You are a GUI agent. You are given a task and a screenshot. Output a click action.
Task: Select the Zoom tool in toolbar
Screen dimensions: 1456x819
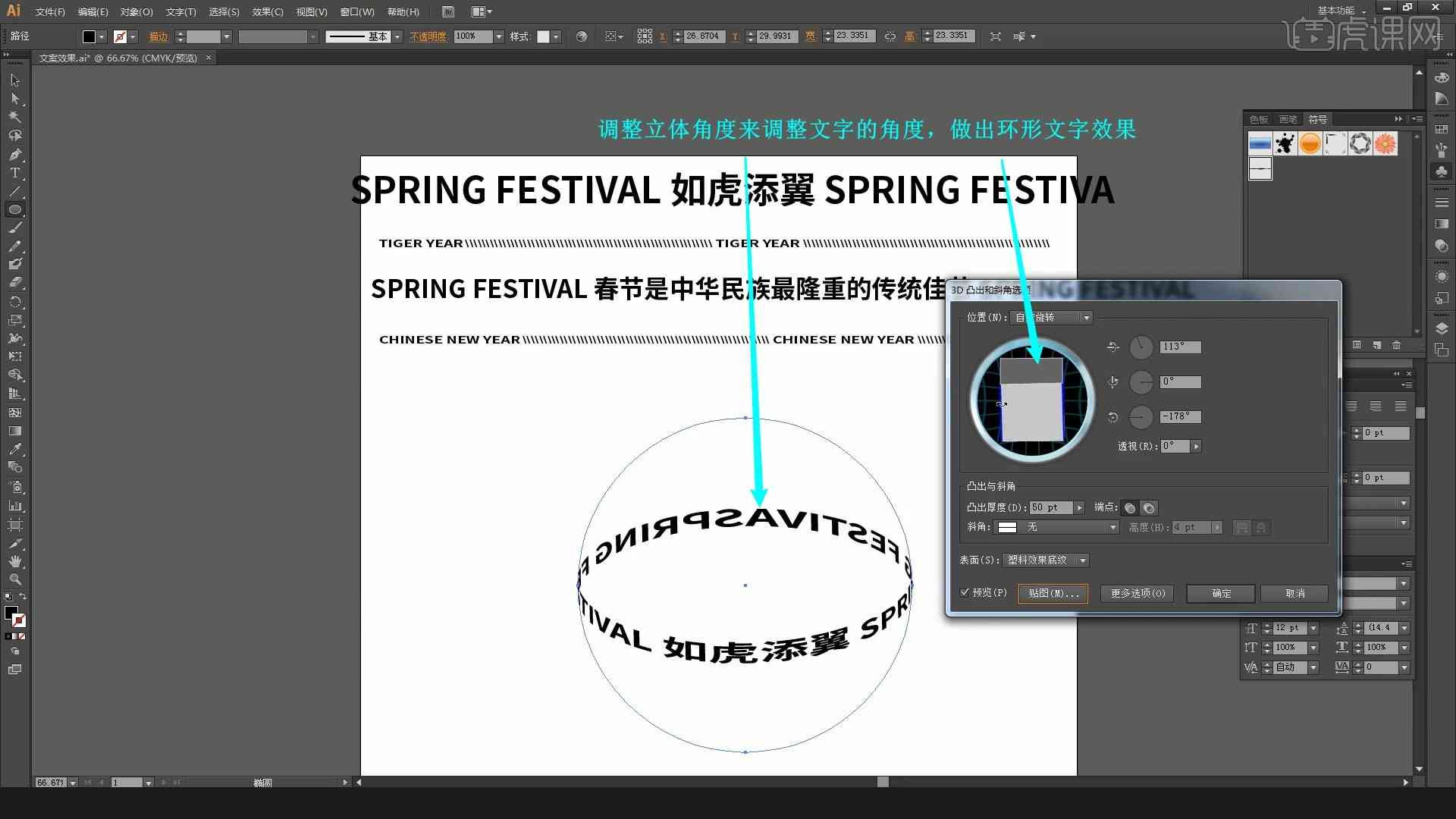pos(14,581)
